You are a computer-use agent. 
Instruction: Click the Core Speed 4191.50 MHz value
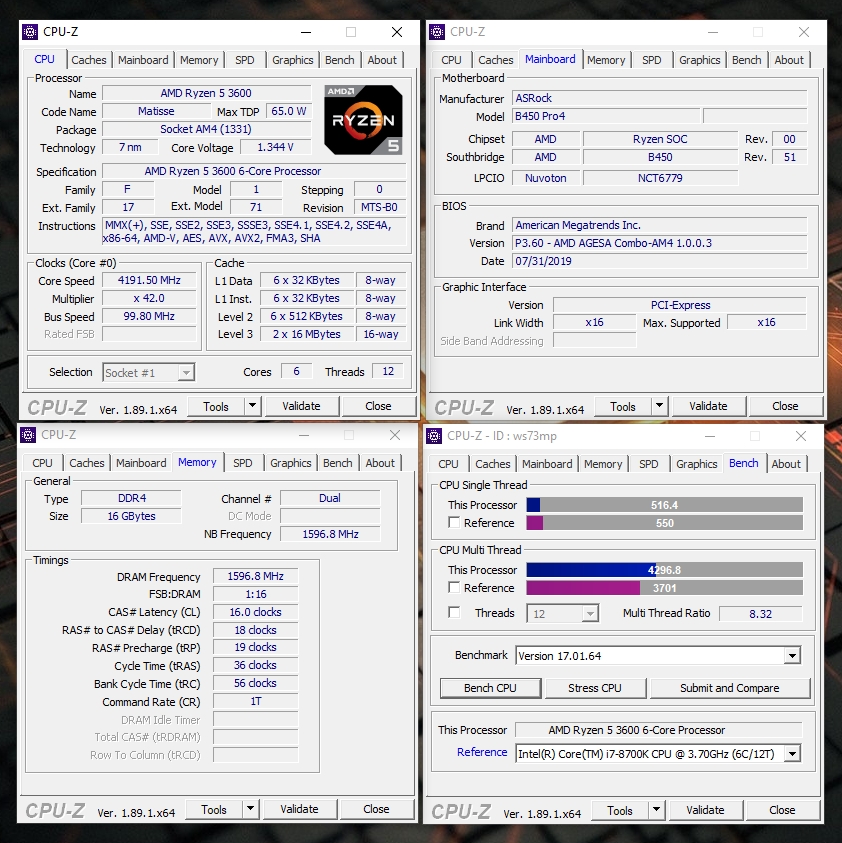coord(149,281)
